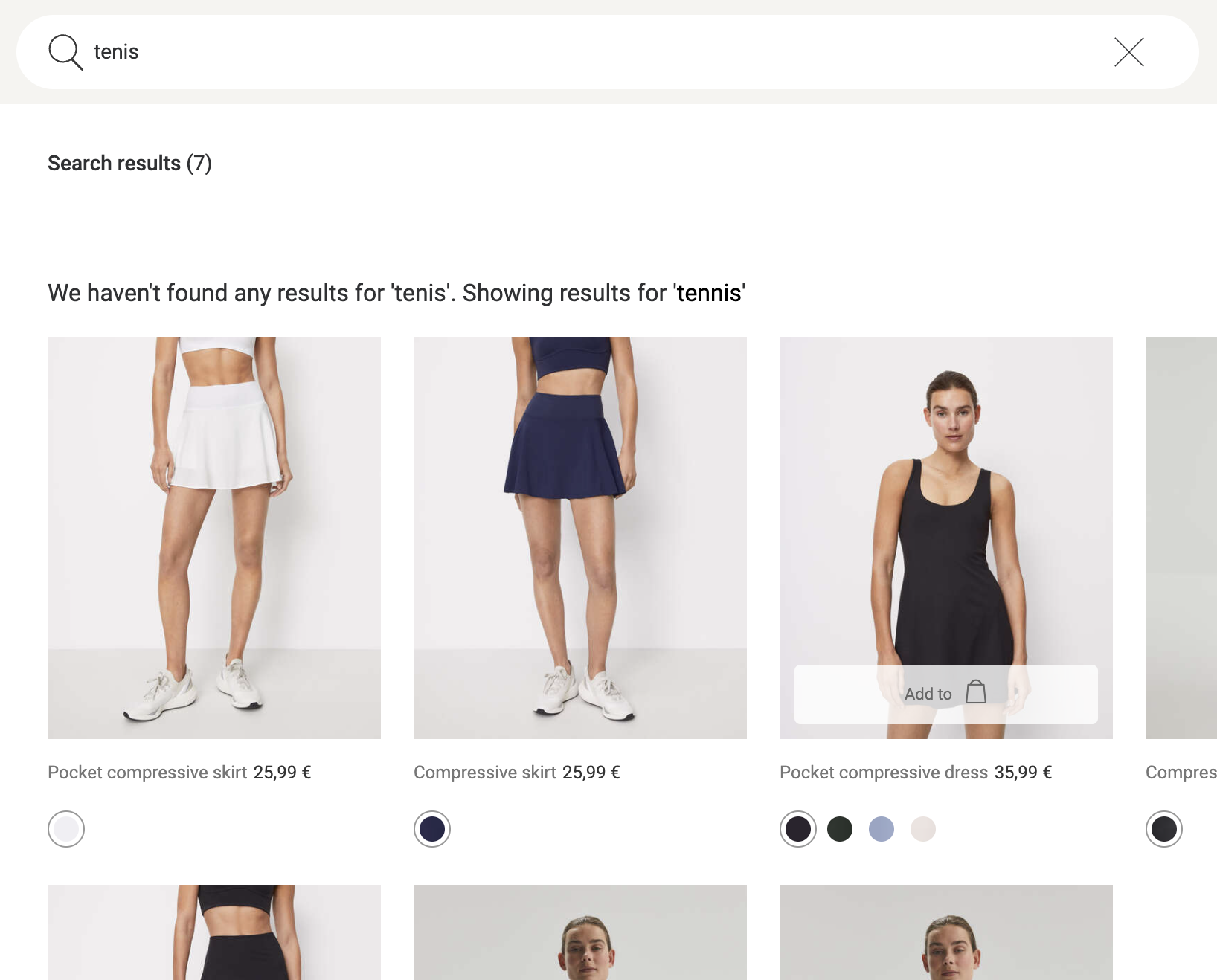Select the white swatch for Pocket compressive skirt
This screenshot has height=980, width=1217.
point(66,829)
